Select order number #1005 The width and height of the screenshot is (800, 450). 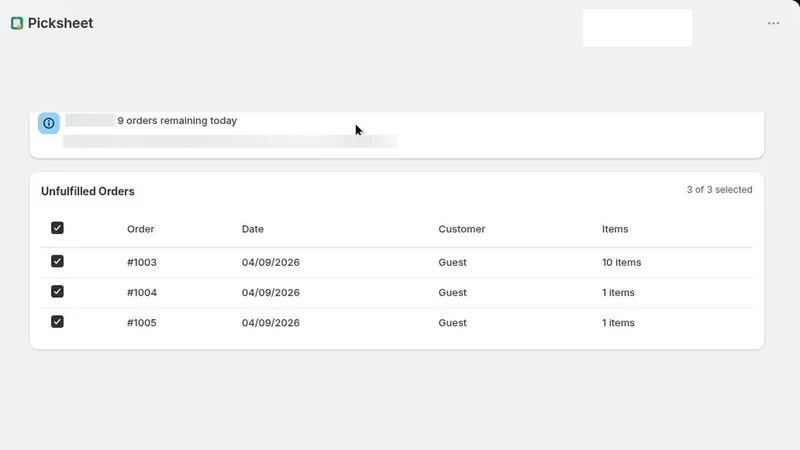tap(142, 322)
